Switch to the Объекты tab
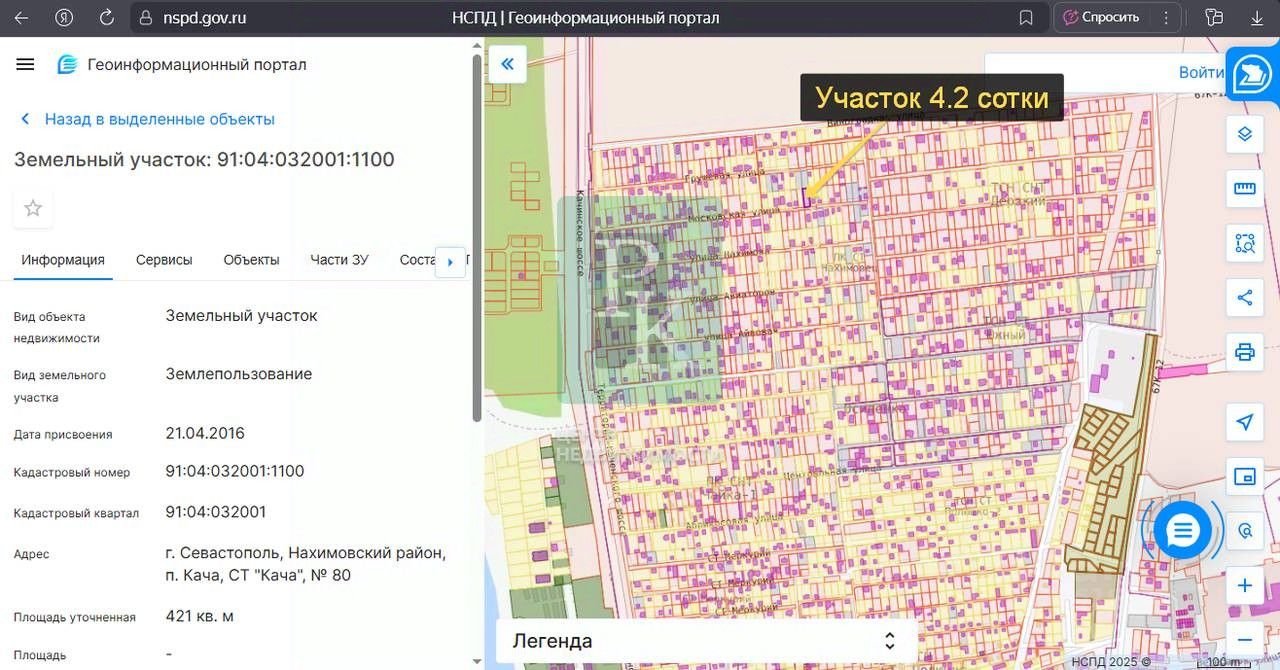Screen dimensions: 1280x670 coord(251,260)
